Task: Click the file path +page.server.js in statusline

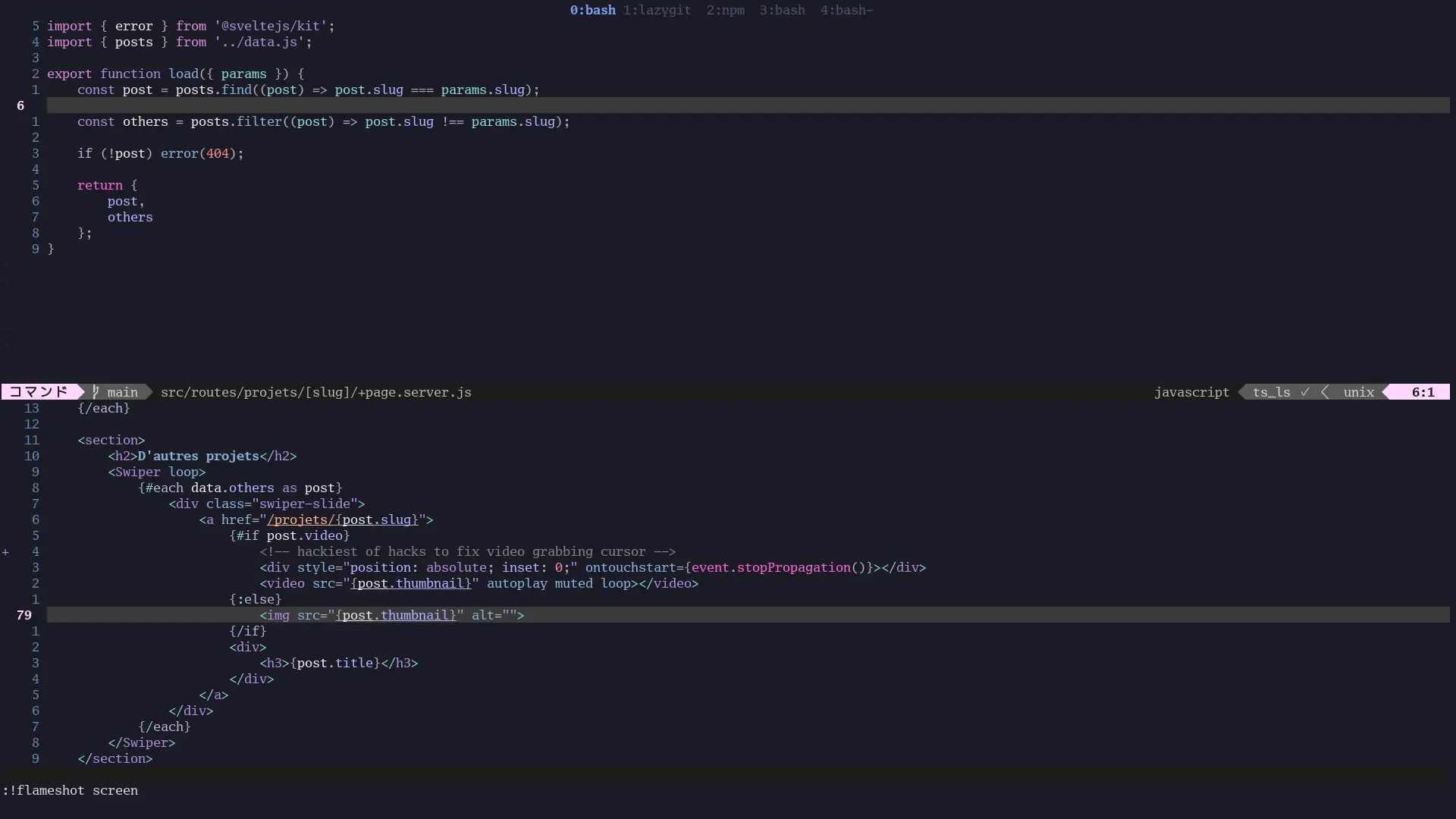Action: [x=315, y=392]
